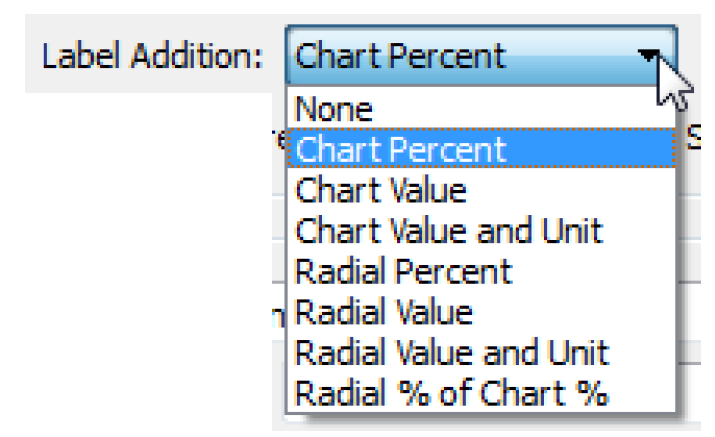Pick Chart Value and Unit
715x437 pixels.
tap(449, 231)
